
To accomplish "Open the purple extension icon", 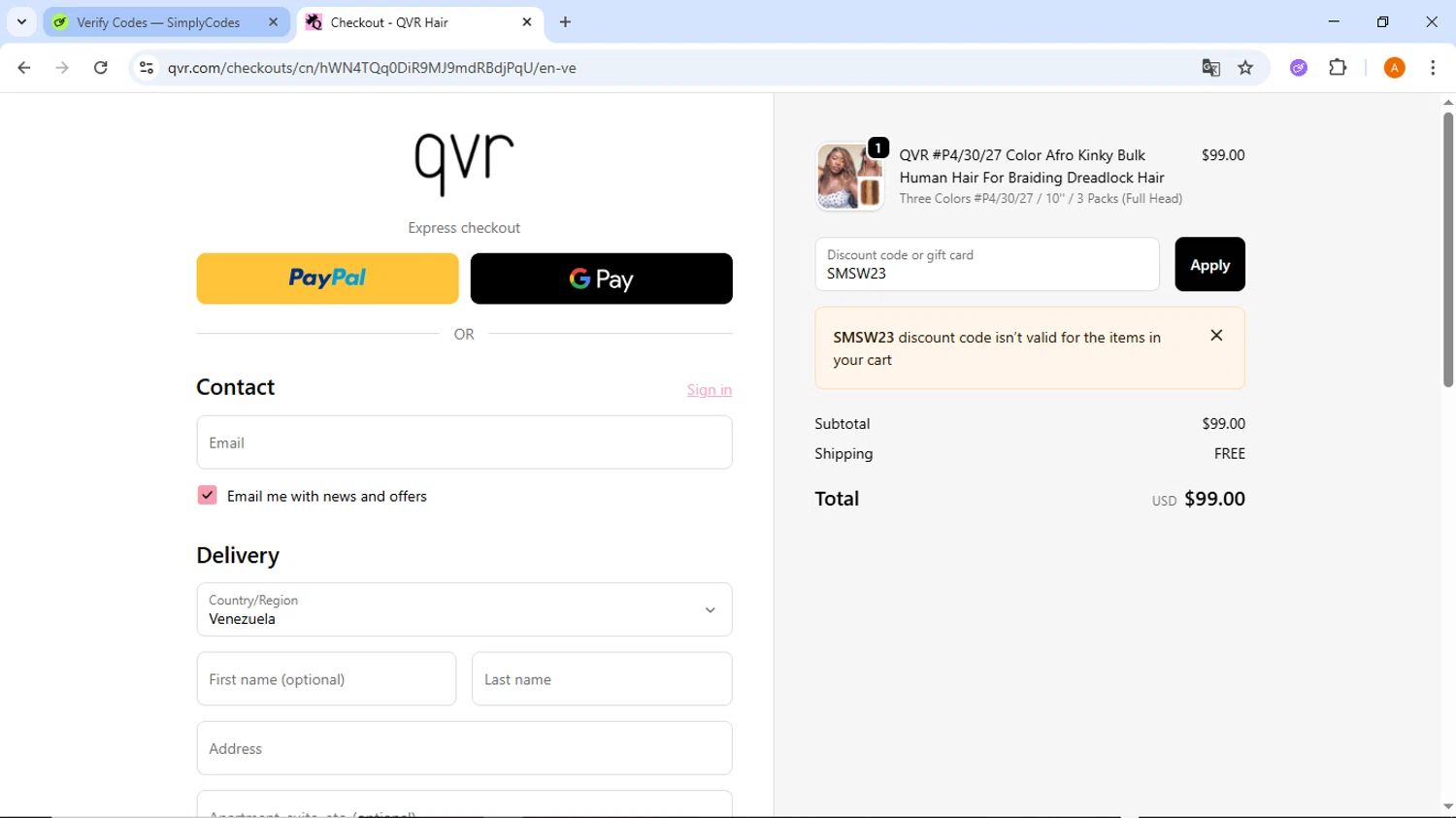I will (1299, 68).
